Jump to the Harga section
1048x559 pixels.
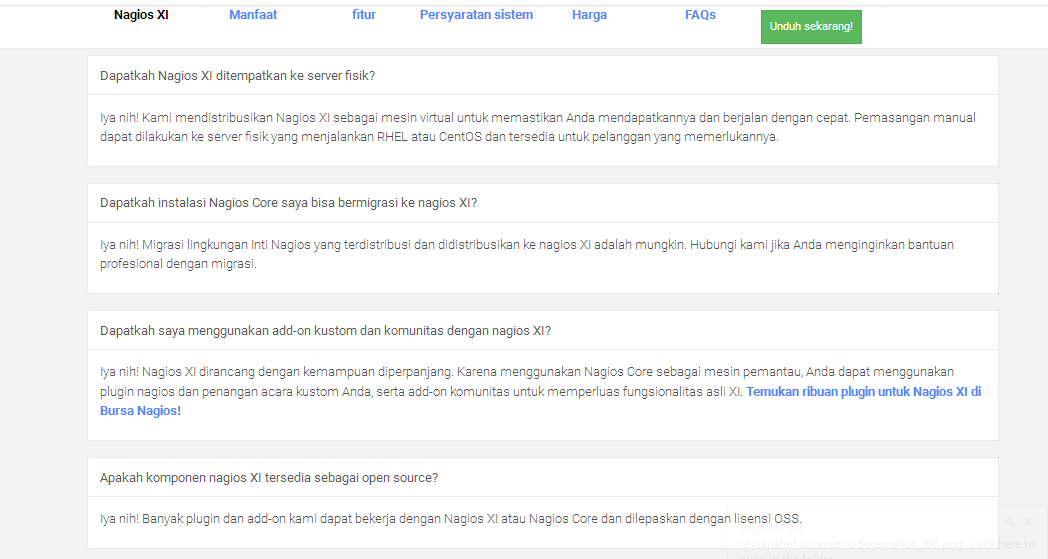pos(589,15)
